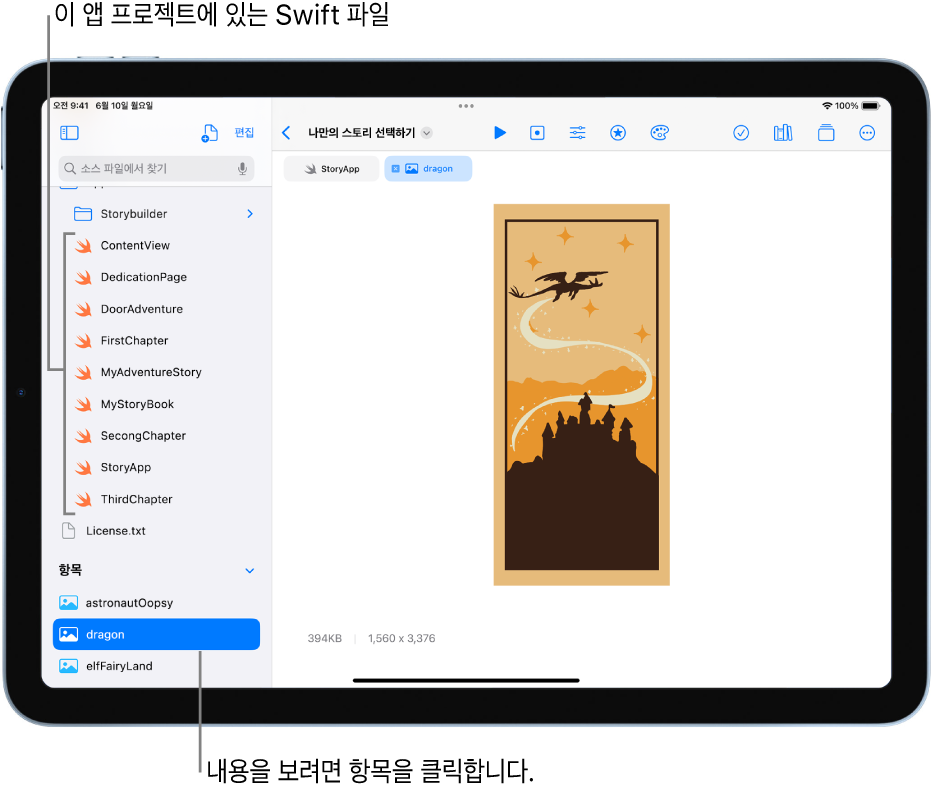
Task: Open the DedicationPage Swift file
Action: (156, 277)
